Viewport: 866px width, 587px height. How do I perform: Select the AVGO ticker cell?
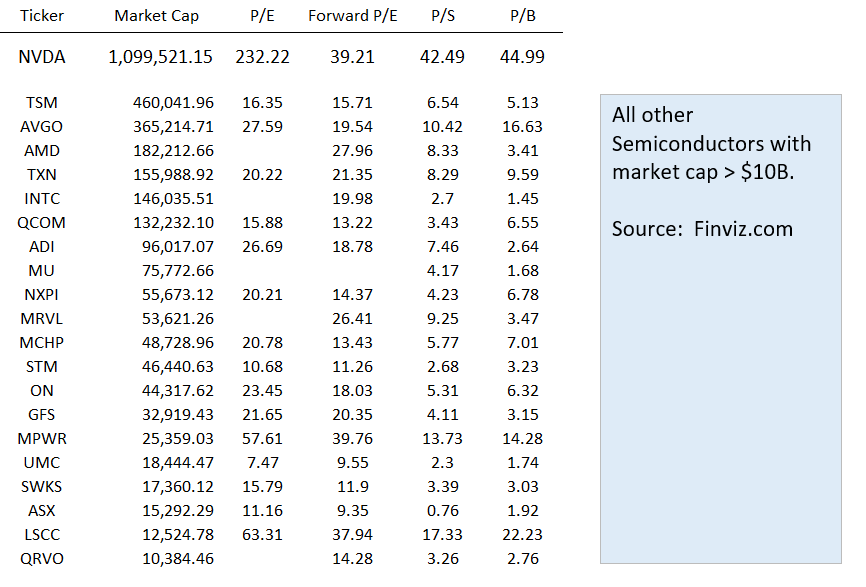tap(42, 127)
